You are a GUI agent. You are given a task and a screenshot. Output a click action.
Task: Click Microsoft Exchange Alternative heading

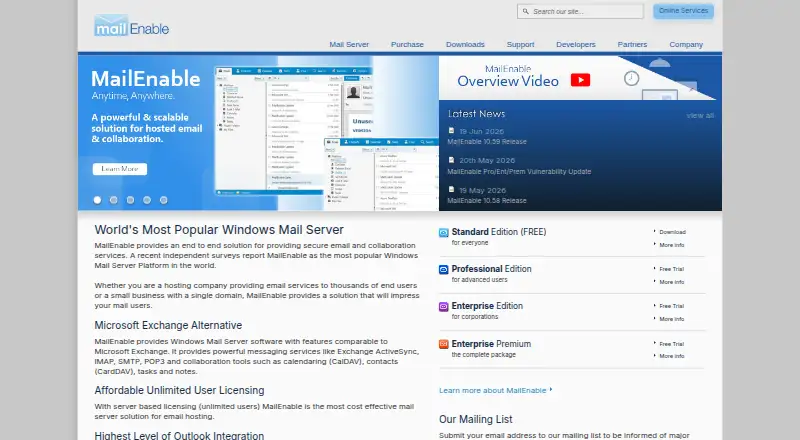pos(168,325)
